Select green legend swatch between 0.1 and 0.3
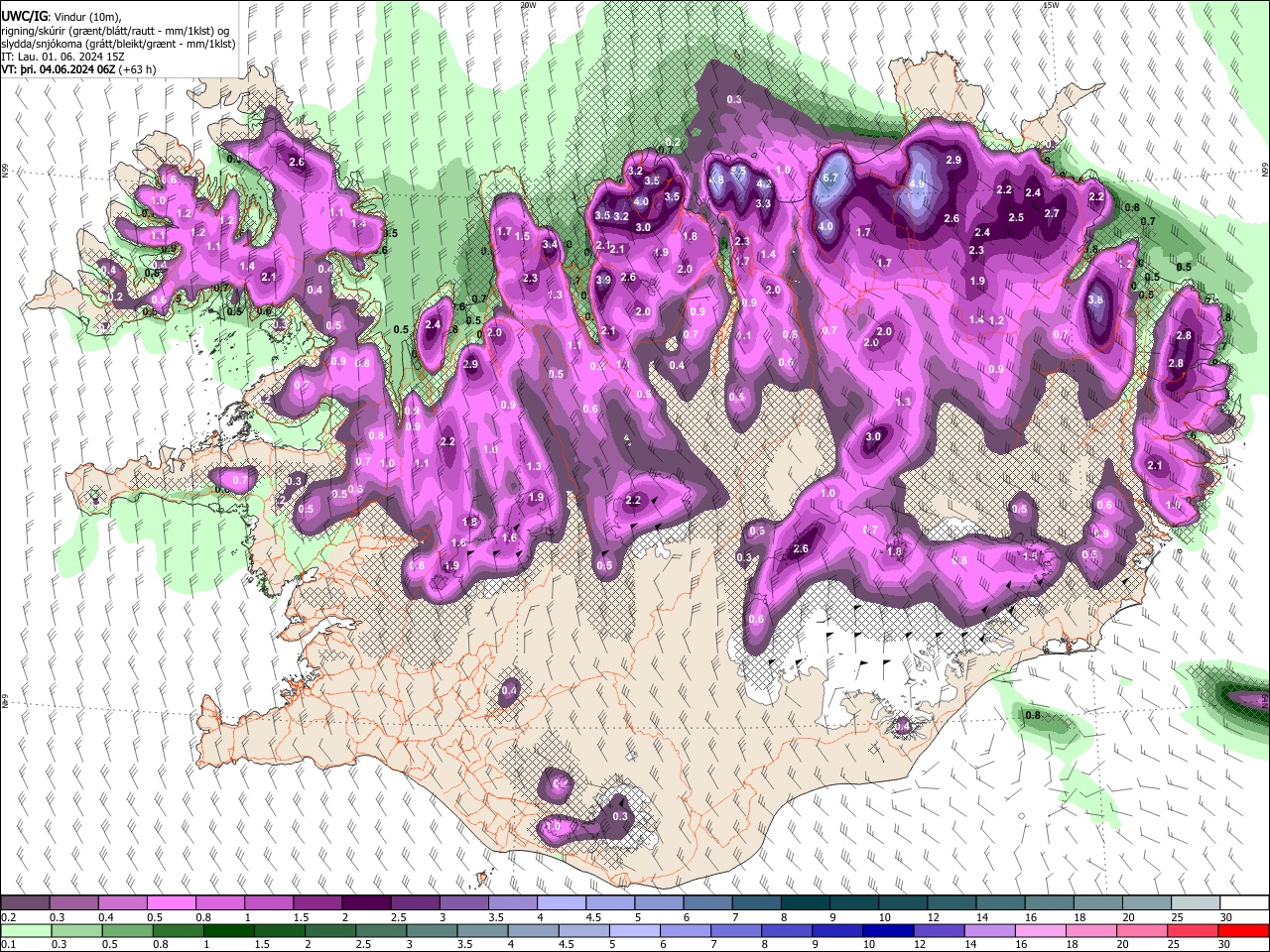This screenshot has width=1270, height=952. pos(26,930)
